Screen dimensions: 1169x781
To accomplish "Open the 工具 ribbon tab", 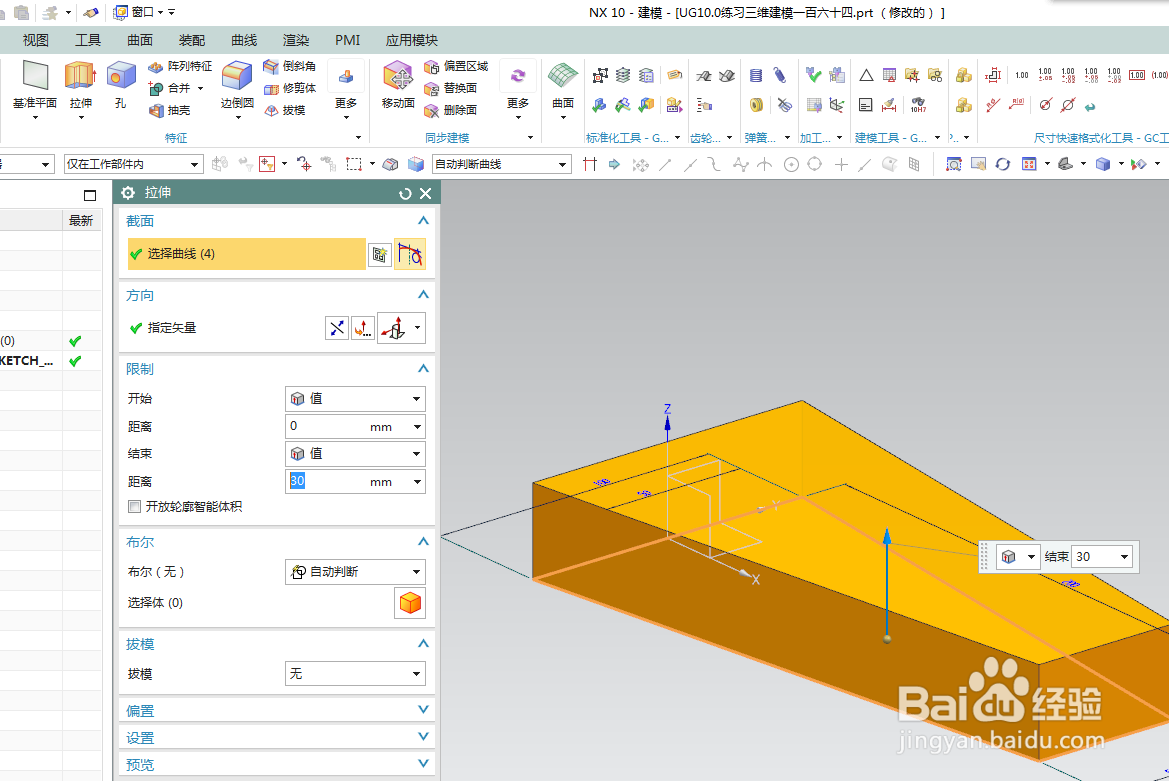I will click(x=88, y=40).
